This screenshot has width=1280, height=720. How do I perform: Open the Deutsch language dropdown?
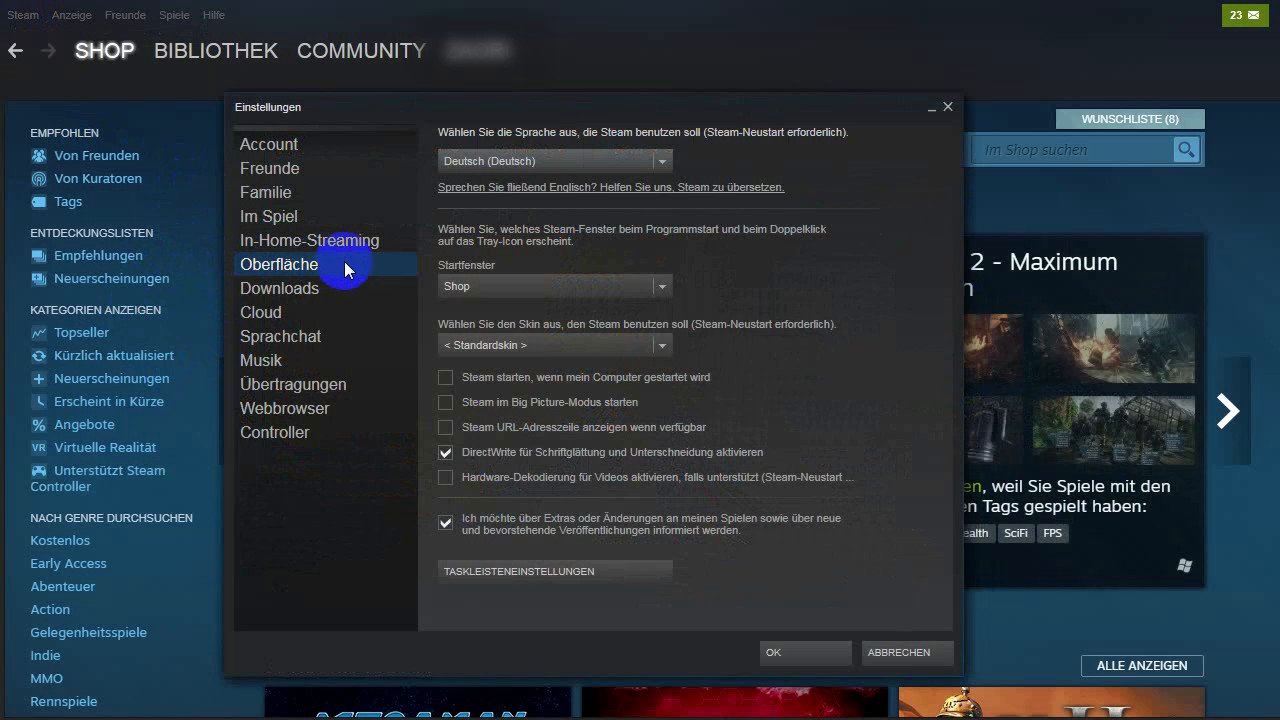[555, 161]
